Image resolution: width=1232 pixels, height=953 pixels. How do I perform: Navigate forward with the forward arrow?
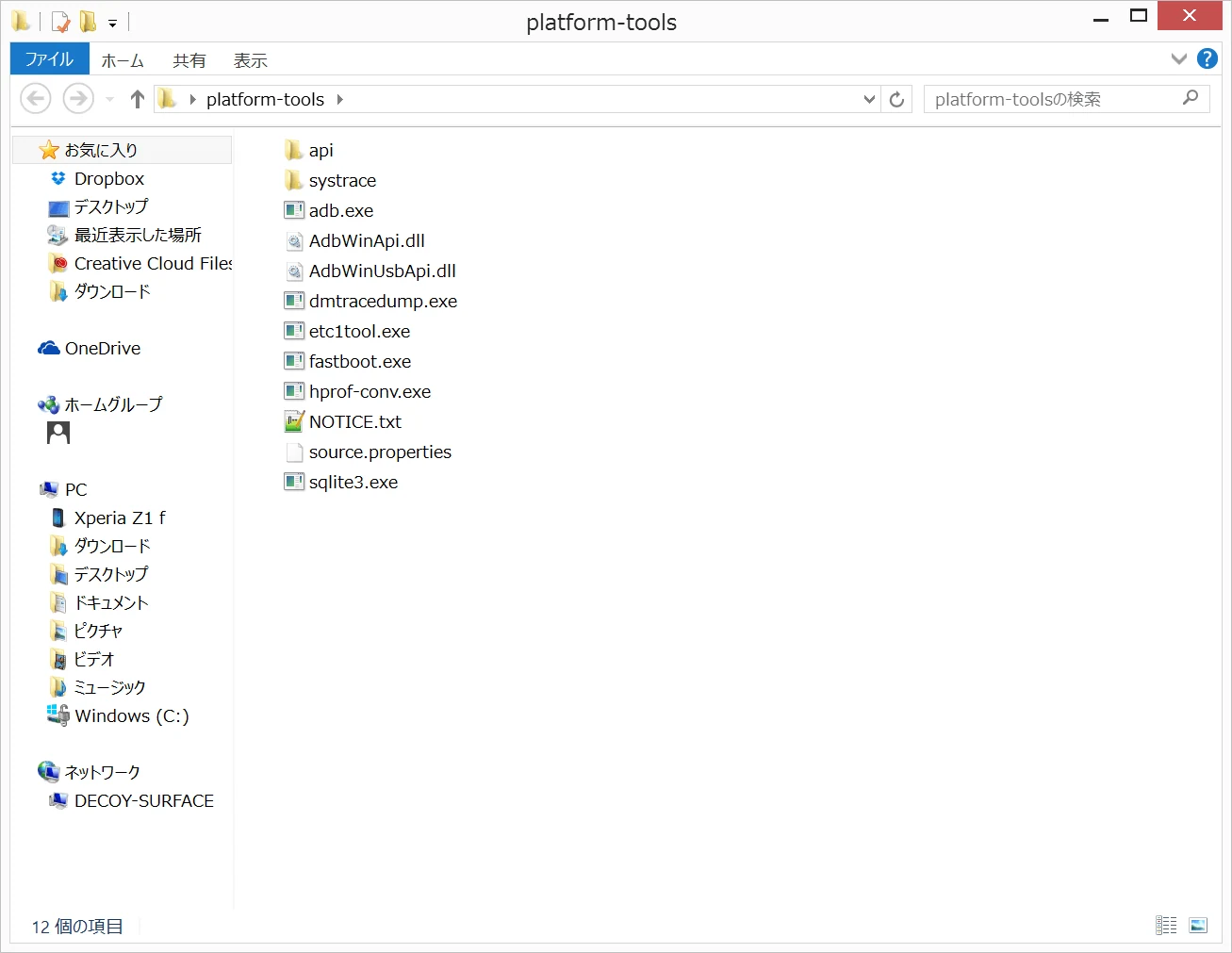[x=78, y=98]
